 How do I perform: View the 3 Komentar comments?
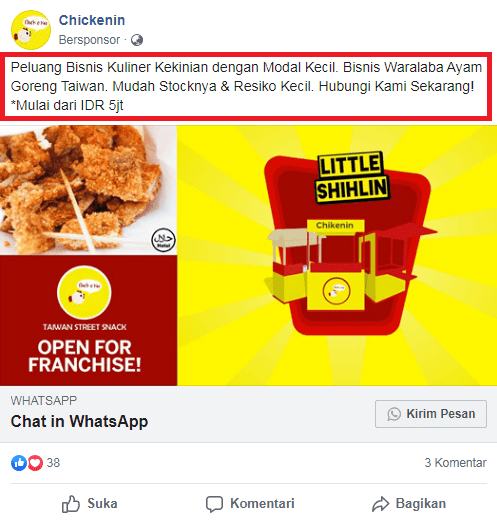click(x=455, y=463)
